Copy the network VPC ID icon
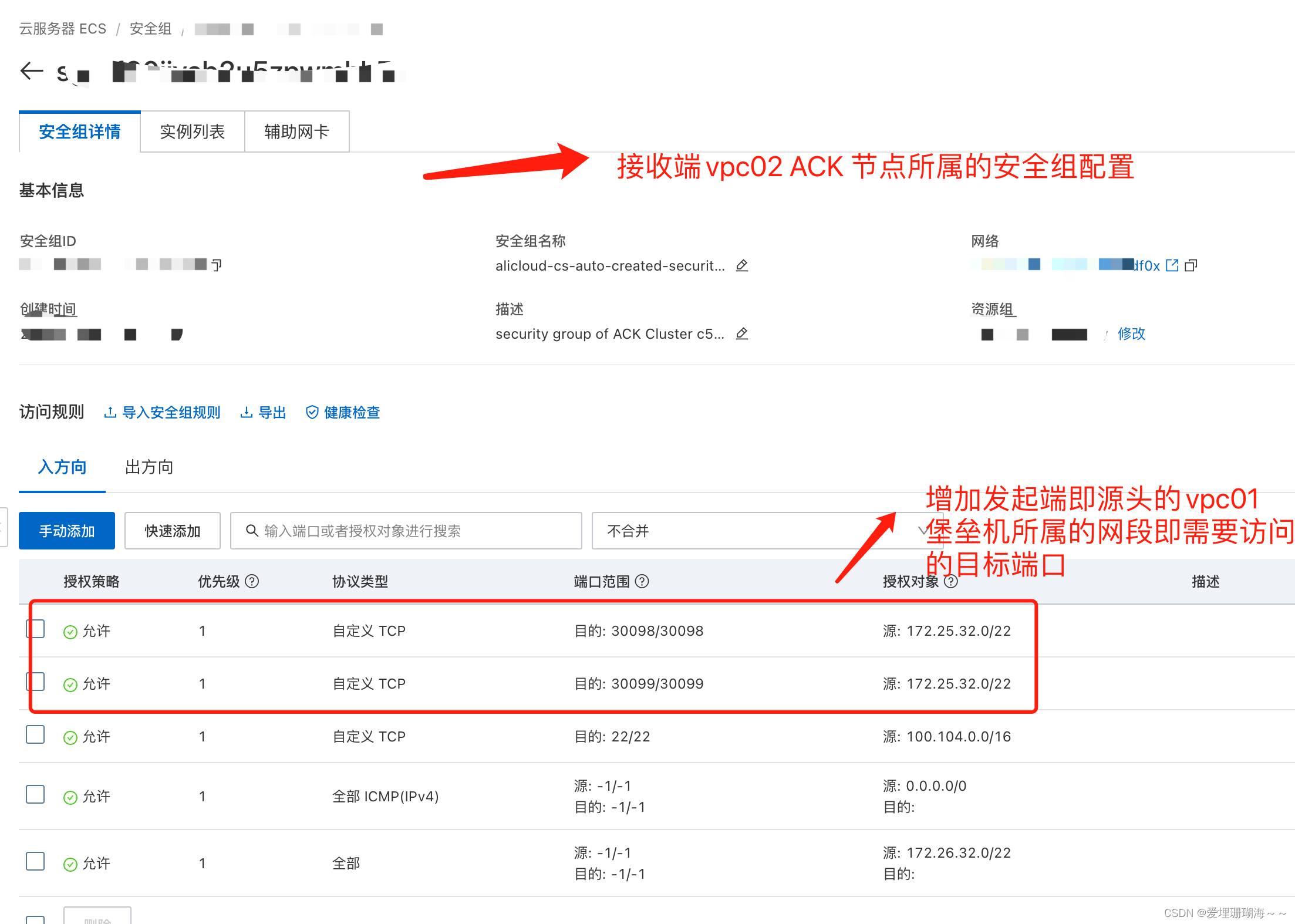Screen dimensions: 1295x924 coord(1191,265)
